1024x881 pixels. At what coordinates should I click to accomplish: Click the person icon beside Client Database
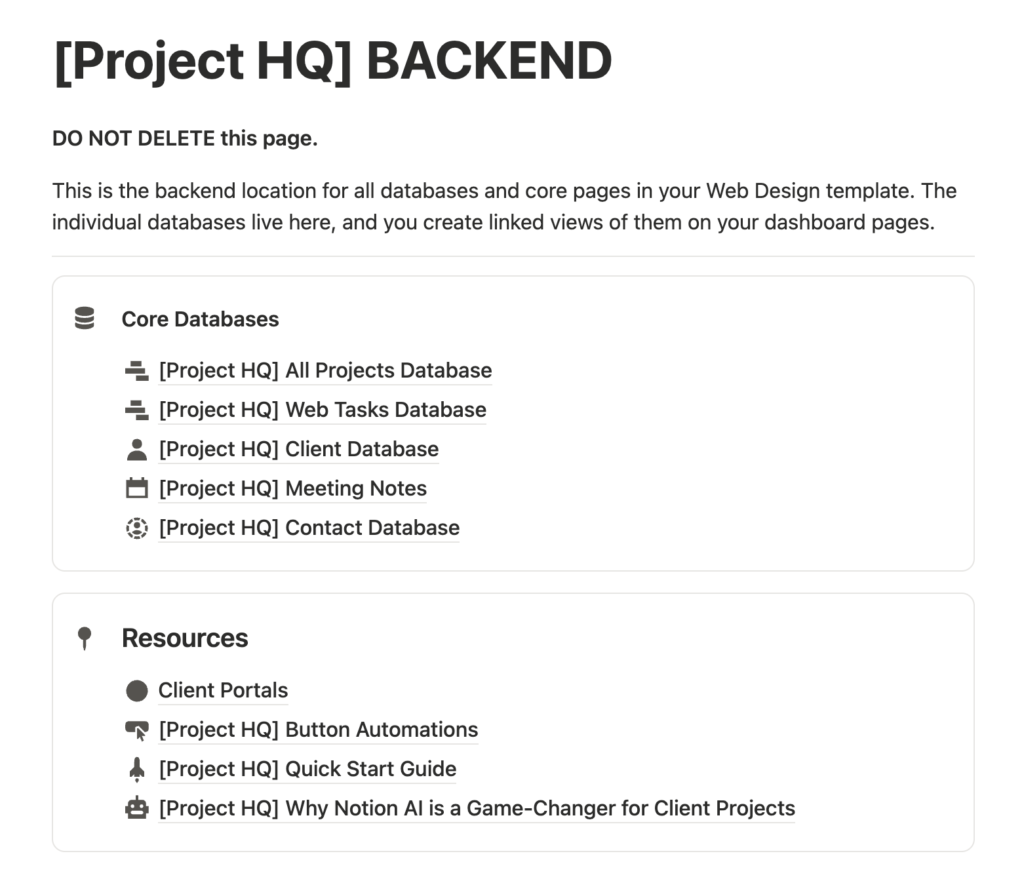click(x=136, y=448)
